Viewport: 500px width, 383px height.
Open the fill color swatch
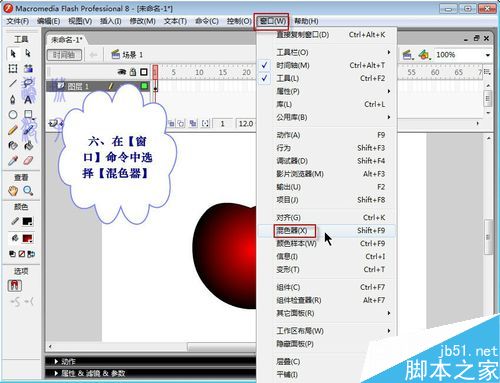pyautogui.click(x=27, y=238)
